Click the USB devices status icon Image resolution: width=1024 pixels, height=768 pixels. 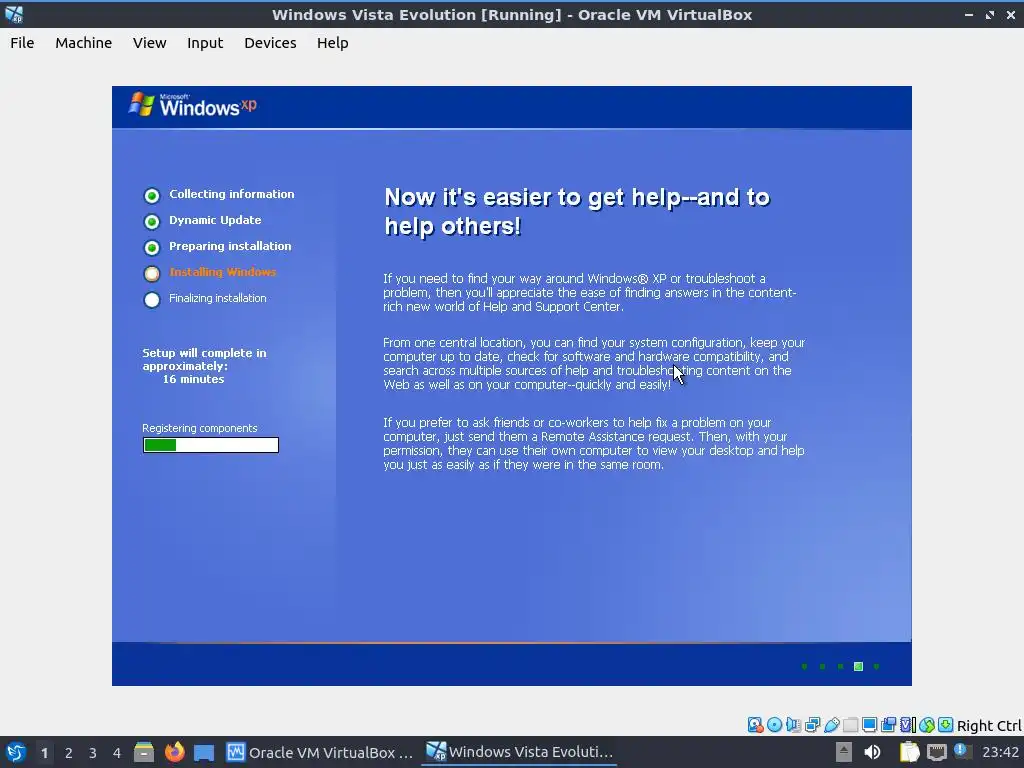[x=831, y=725]
